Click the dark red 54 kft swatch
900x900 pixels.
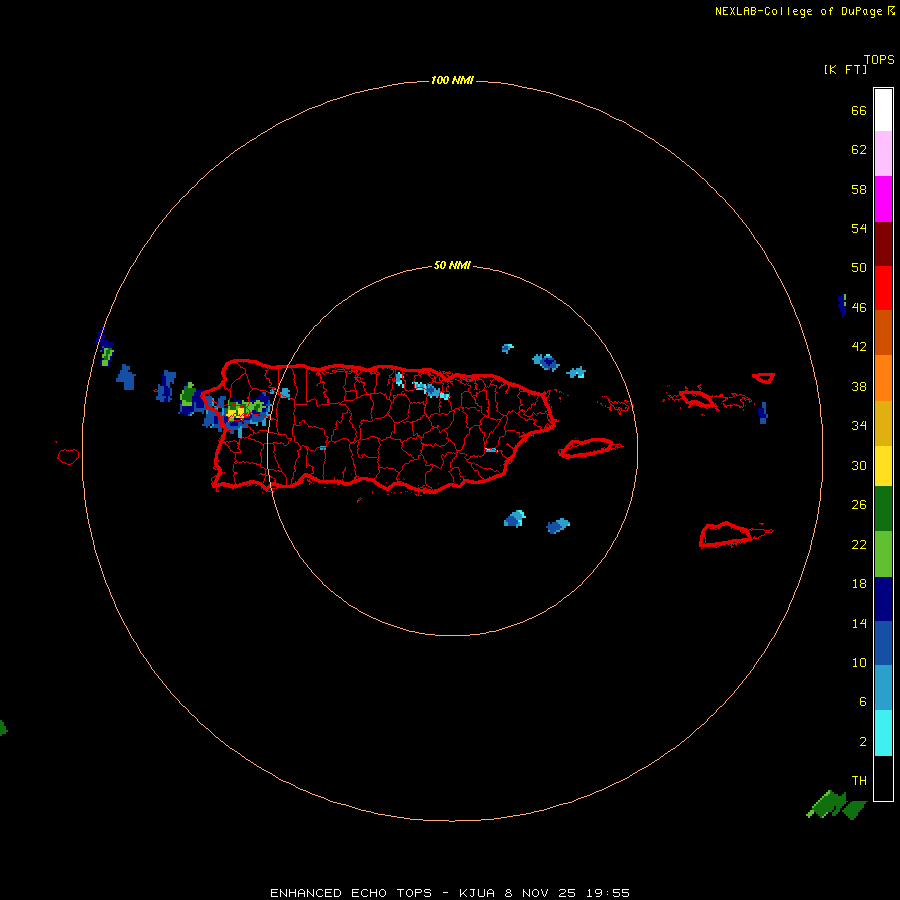(x=883, y=243)
